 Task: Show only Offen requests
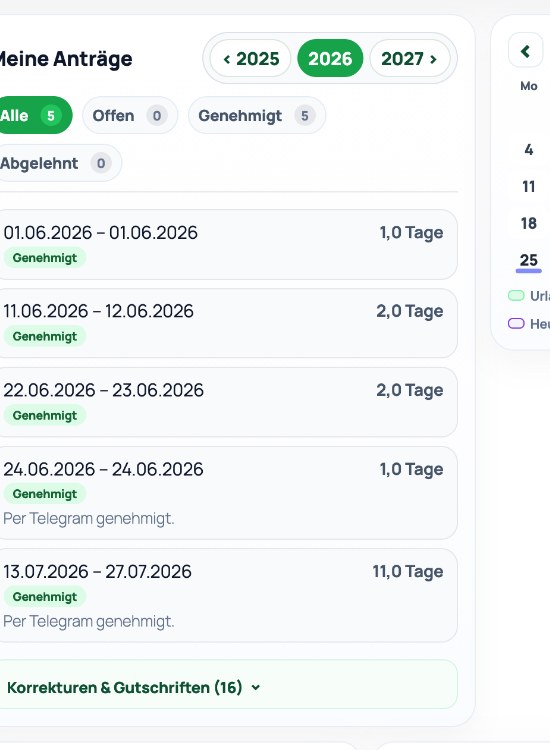(x=130, y=115)
